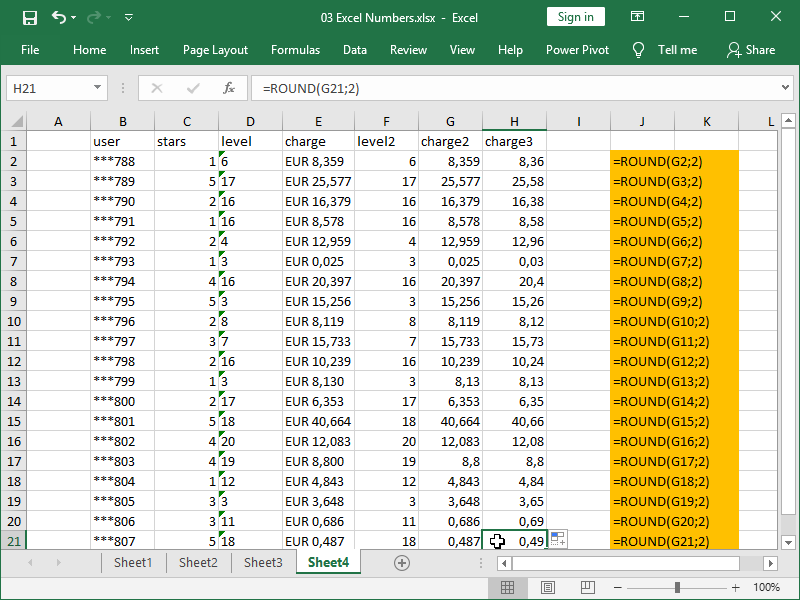
Task: Click the Share button
Action: 751,50
